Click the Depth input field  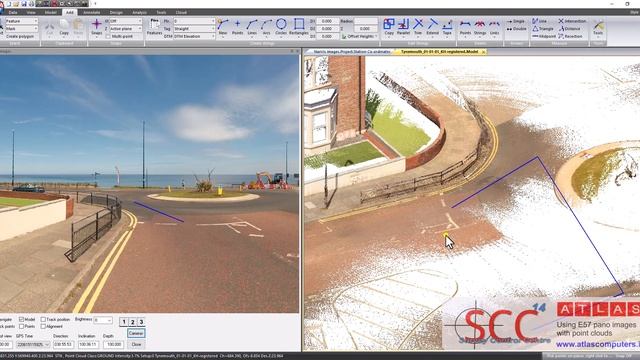(113, 344)
